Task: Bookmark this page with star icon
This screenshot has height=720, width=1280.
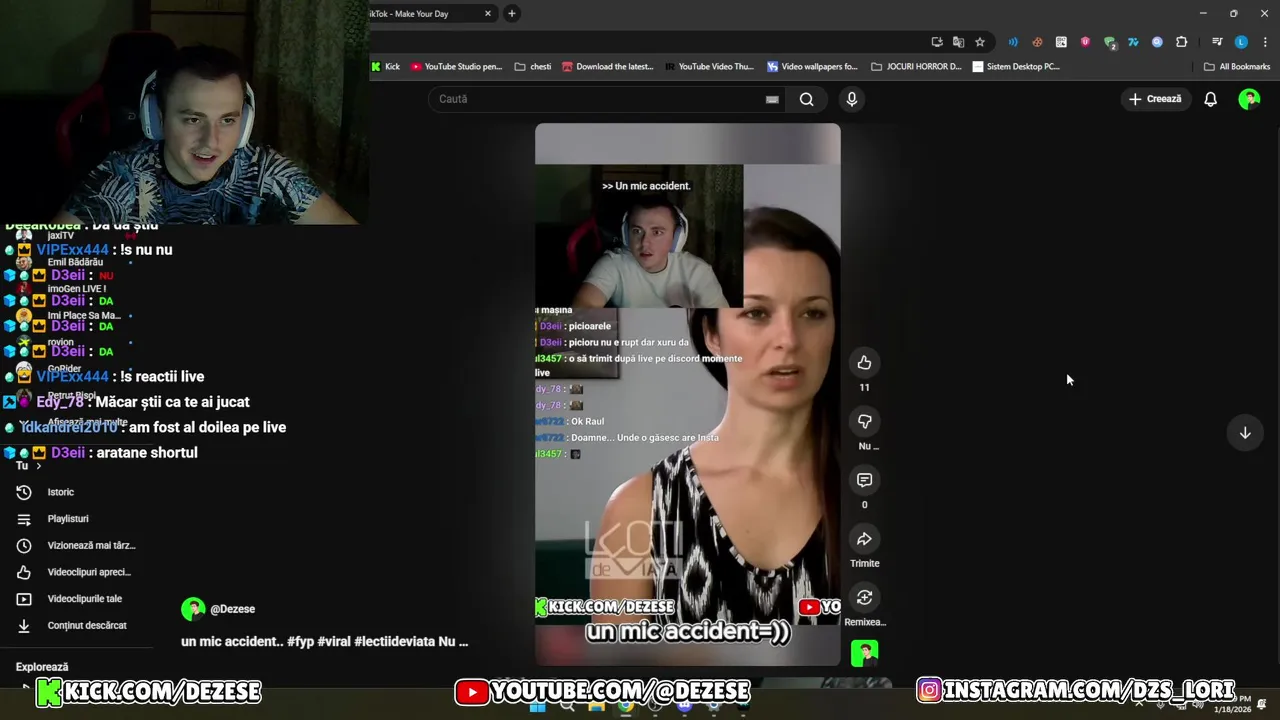Action: [980, 42]
